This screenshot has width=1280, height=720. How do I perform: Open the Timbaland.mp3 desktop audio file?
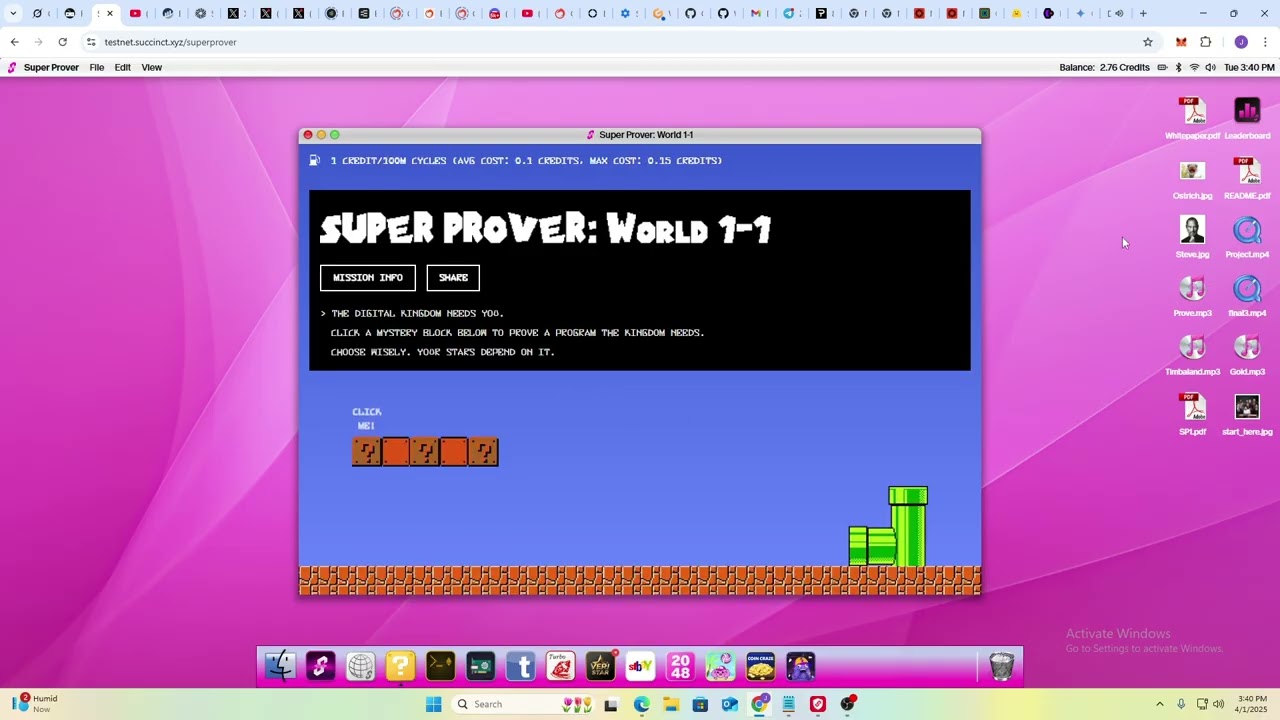coord(1192,355)
